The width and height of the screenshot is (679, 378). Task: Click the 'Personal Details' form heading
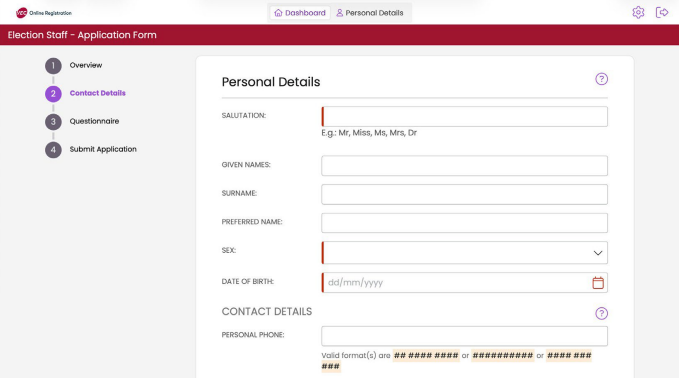point(271,82)
